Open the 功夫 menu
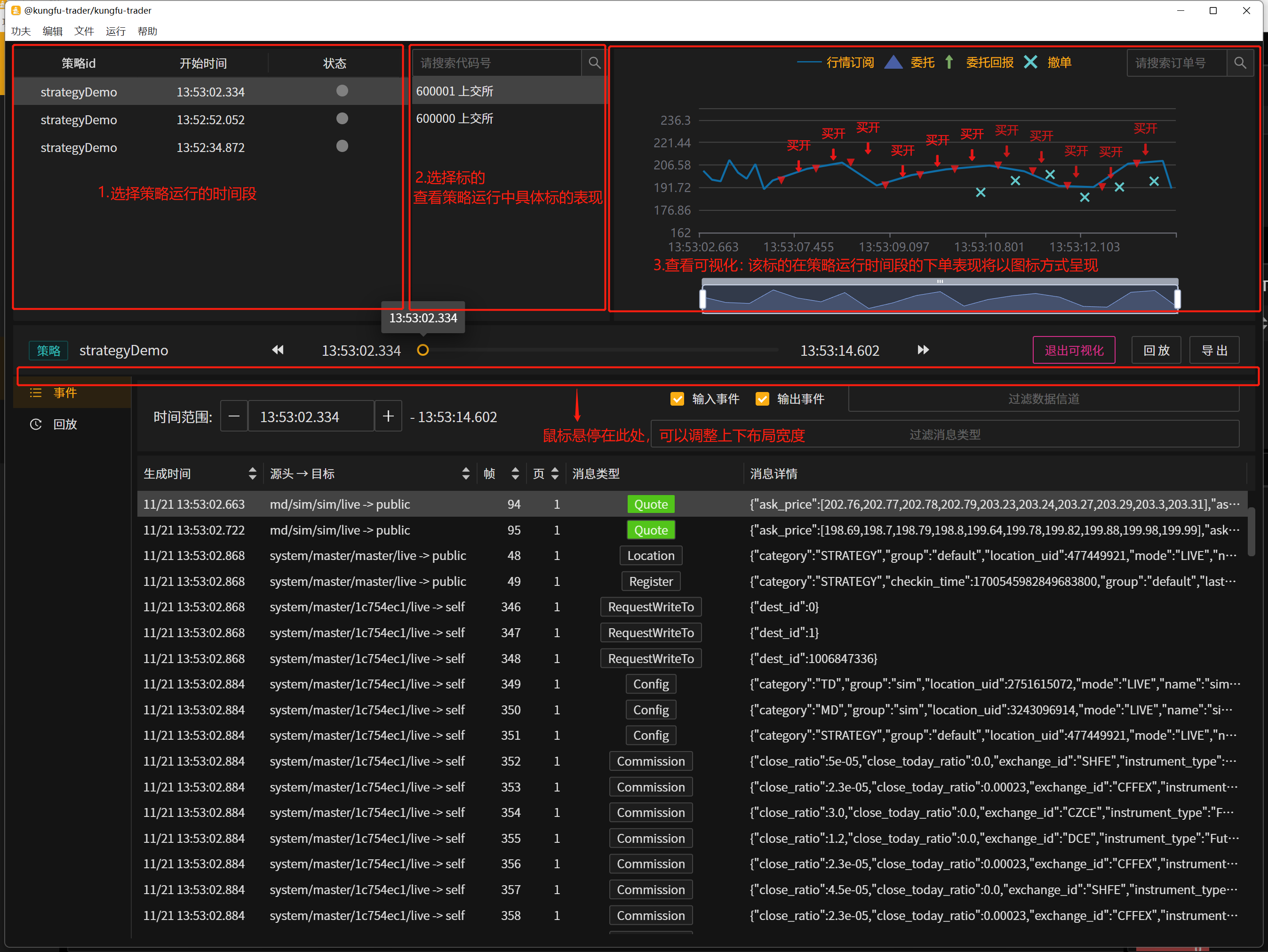1268x952 pixels. [21, 31]
